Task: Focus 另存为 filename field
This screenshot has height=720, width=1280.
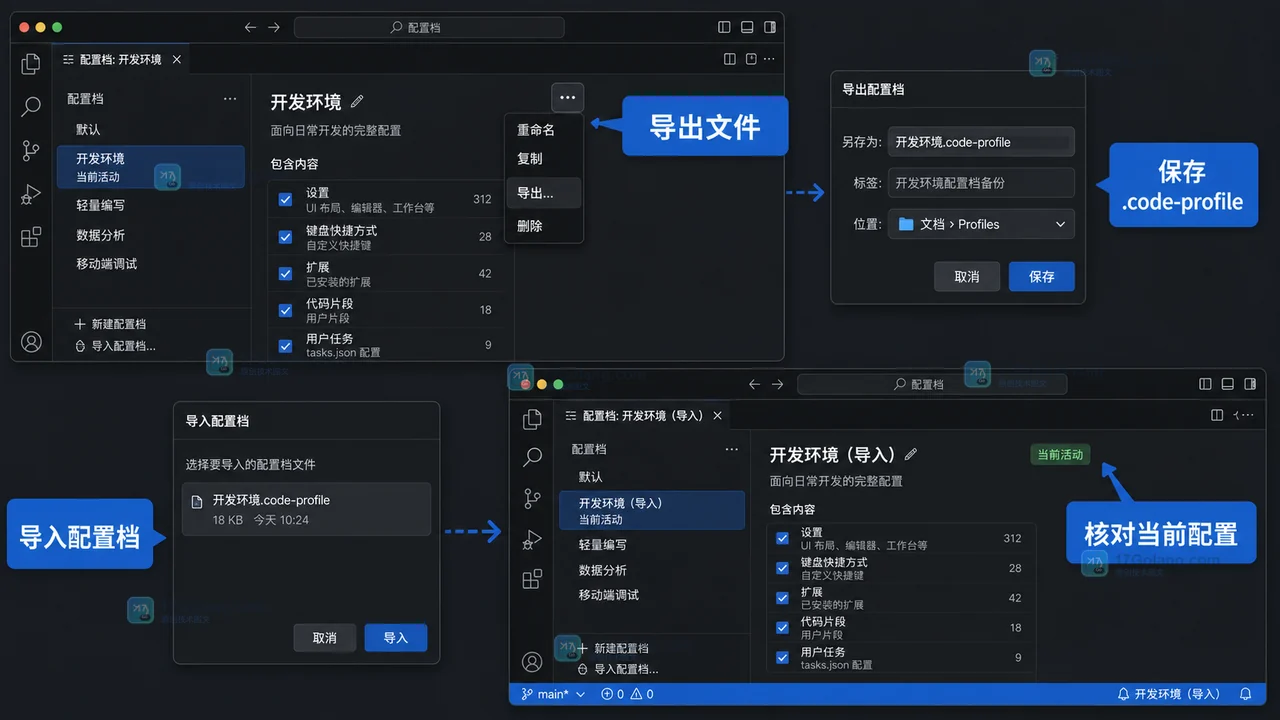Action: click(x=981, y=142)
